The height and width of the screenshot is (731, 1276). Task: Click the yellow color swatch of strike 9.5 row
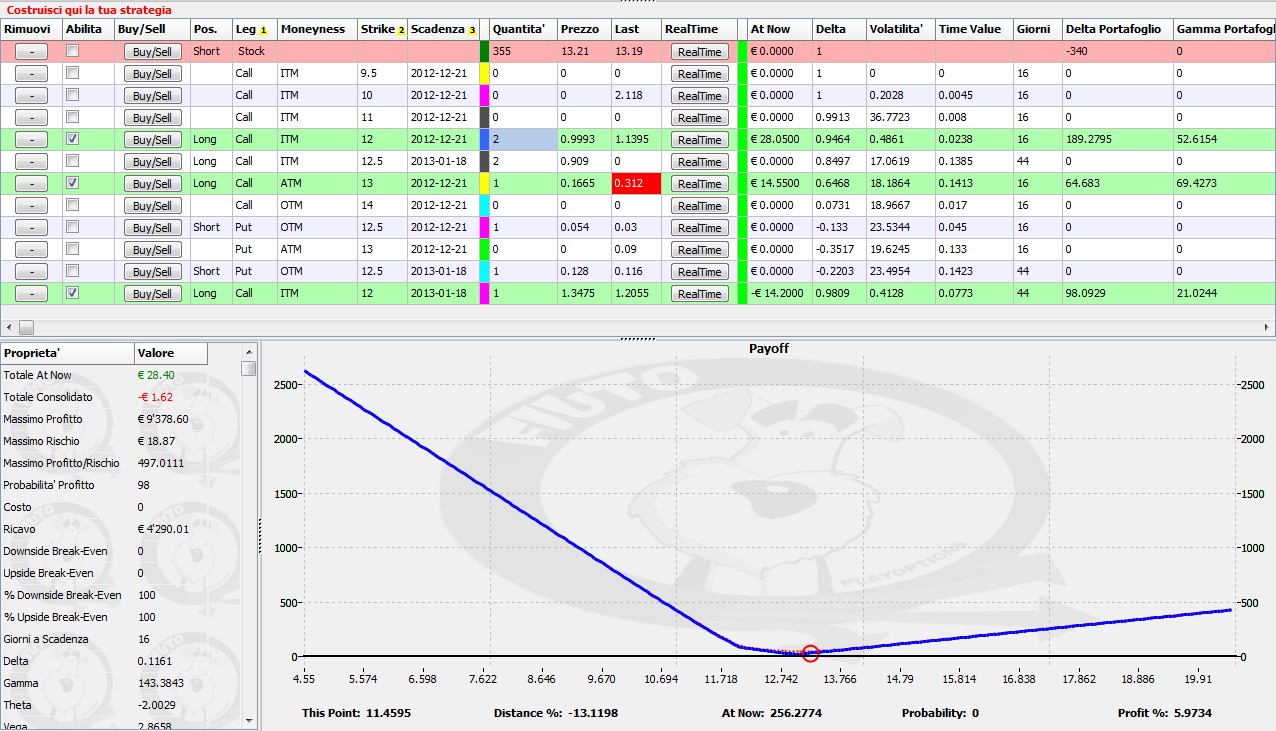coord(484,73)
